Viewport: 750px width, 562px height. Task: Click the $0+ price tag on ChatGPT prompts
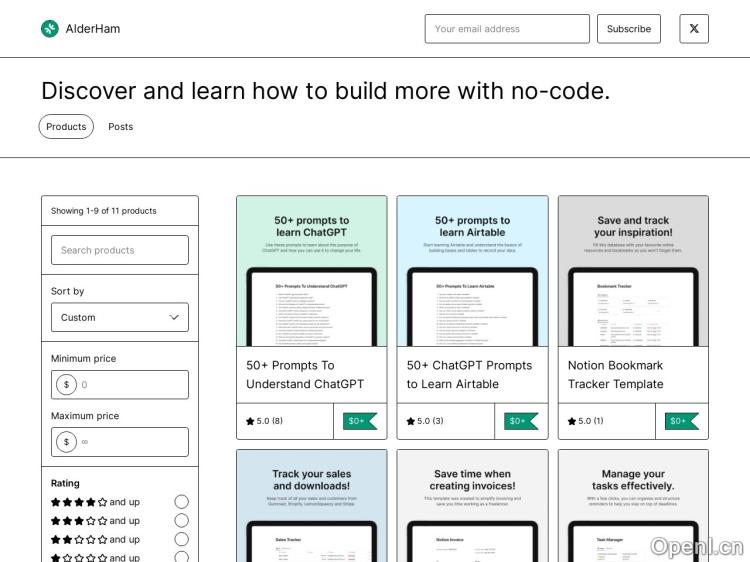[x=359, y=421]
